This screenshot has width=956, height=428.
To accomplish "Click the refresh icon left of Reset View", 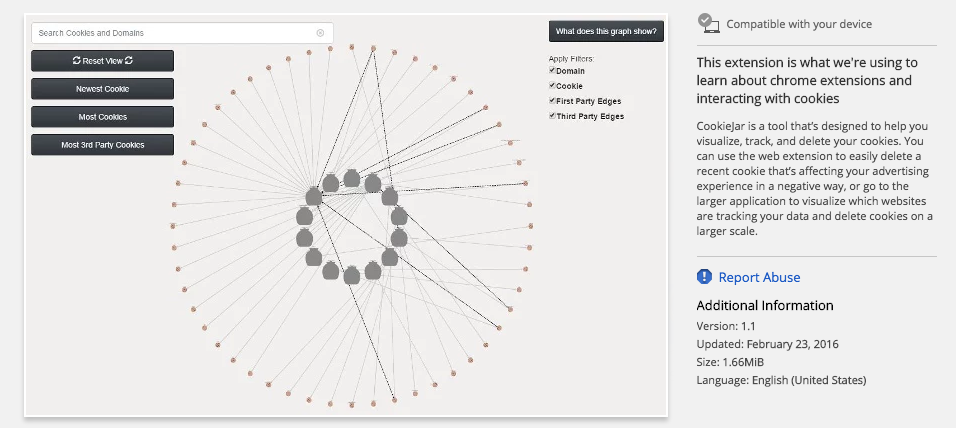I will (77, 61).
